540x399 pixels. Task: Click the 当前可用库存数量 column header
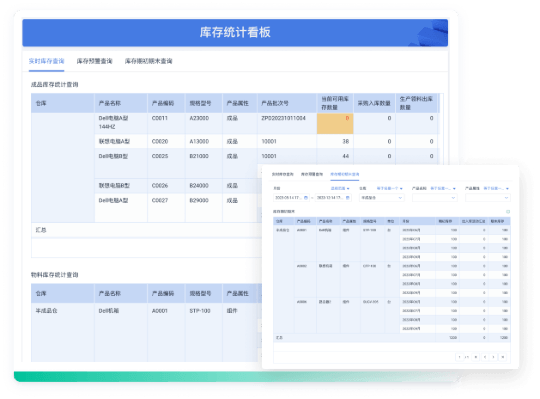tap(335, 103)
